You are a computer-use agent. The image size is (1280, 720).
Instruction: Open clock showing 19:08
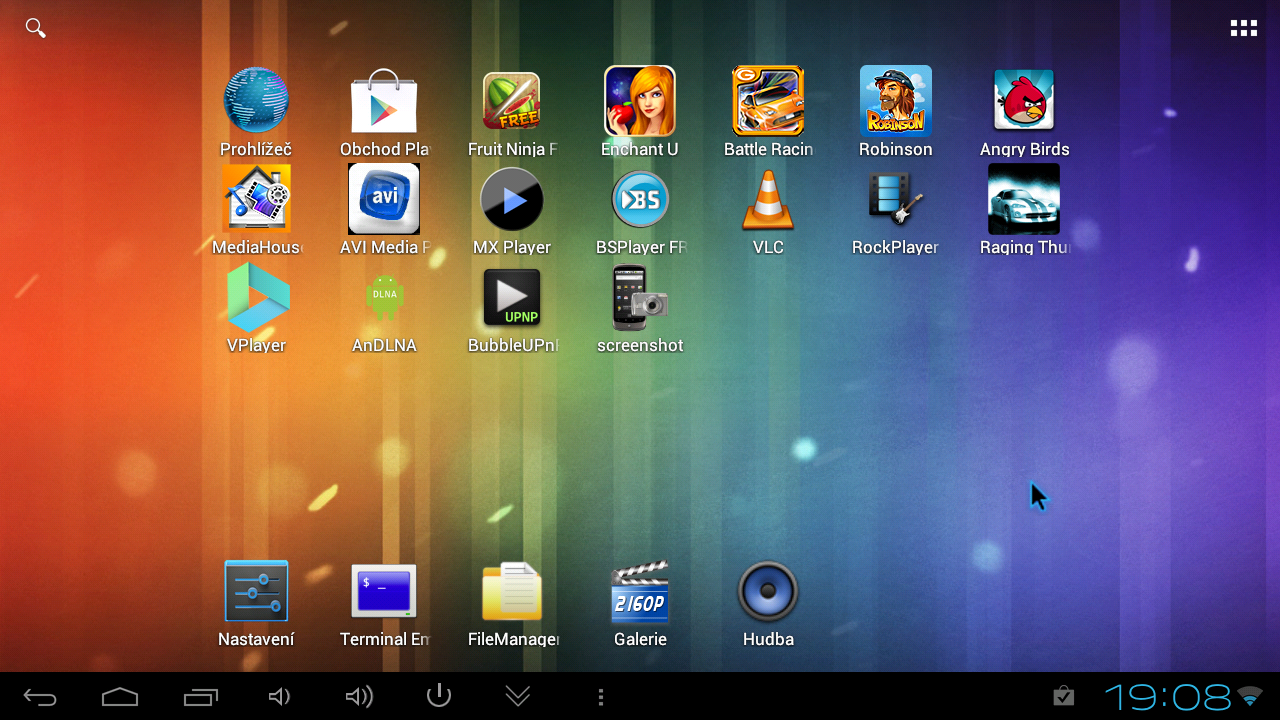pyautogui.click(x=1167, y=697)
